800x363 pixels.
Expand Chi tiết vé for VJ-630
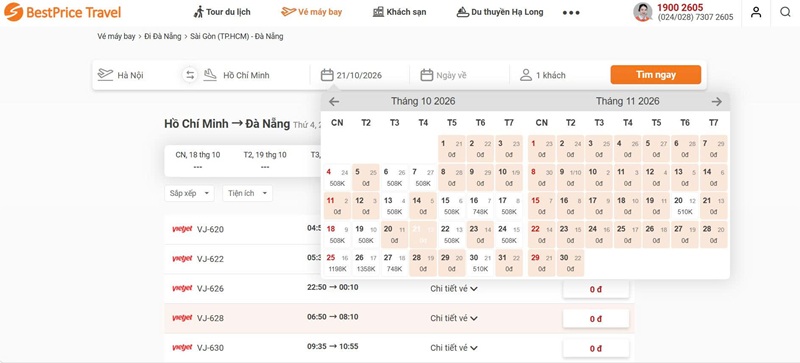[x=454, y=348]
